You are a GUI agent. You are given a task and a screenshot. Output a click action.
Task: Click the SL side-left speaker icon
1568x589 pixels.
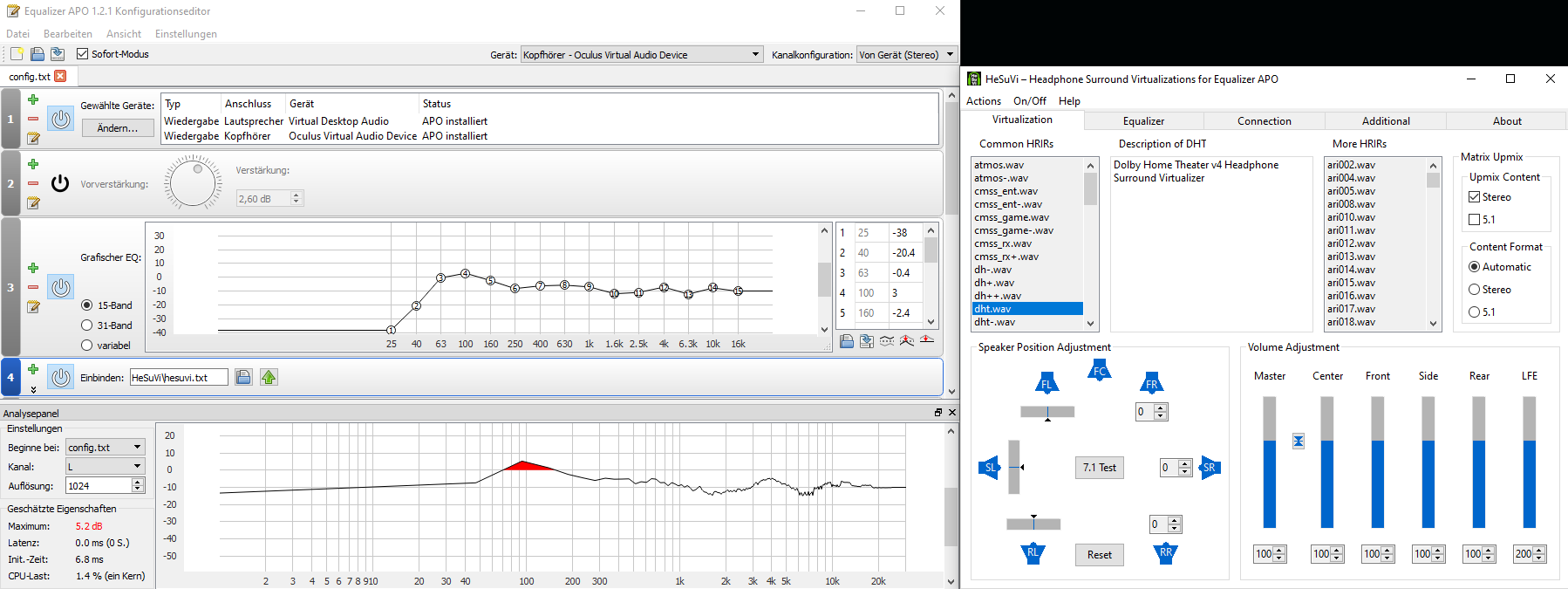pos(989,468)
